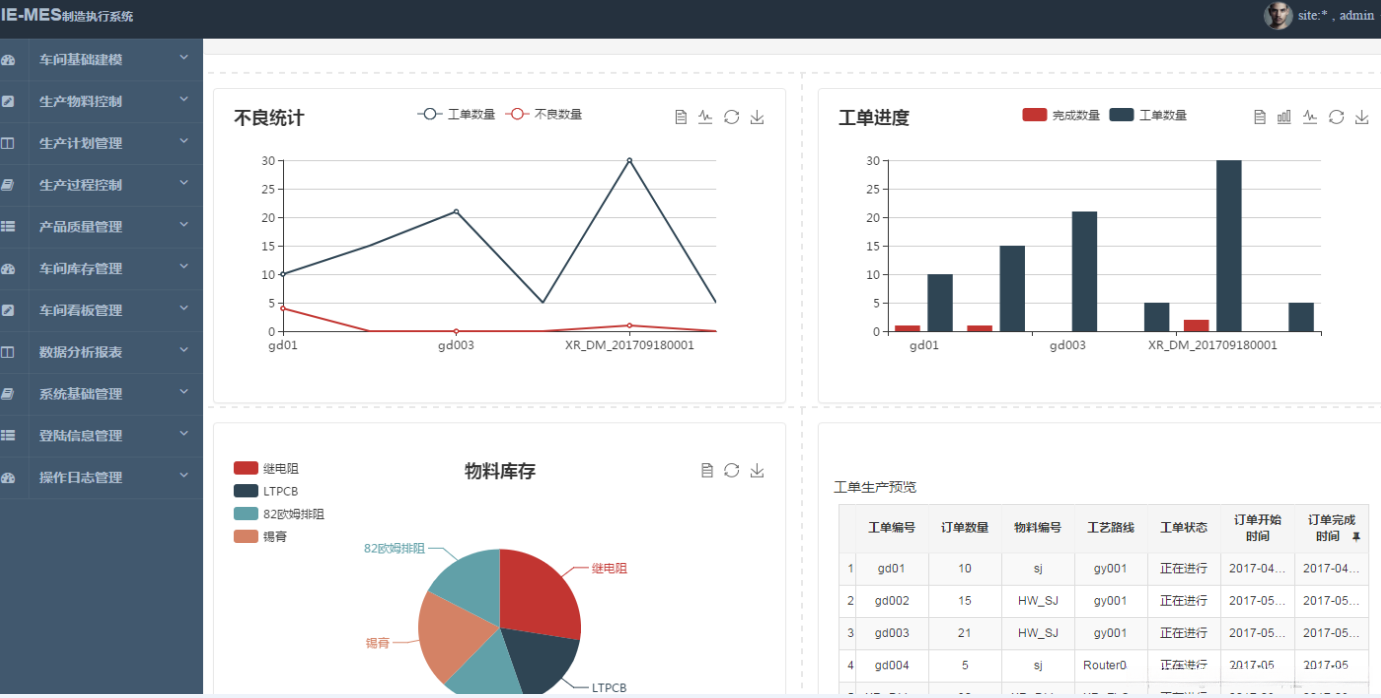The height and width of the screenshot is (698, 1381).
Task: Sort table by 工单编号 column header
Action: tap(892, 528)
